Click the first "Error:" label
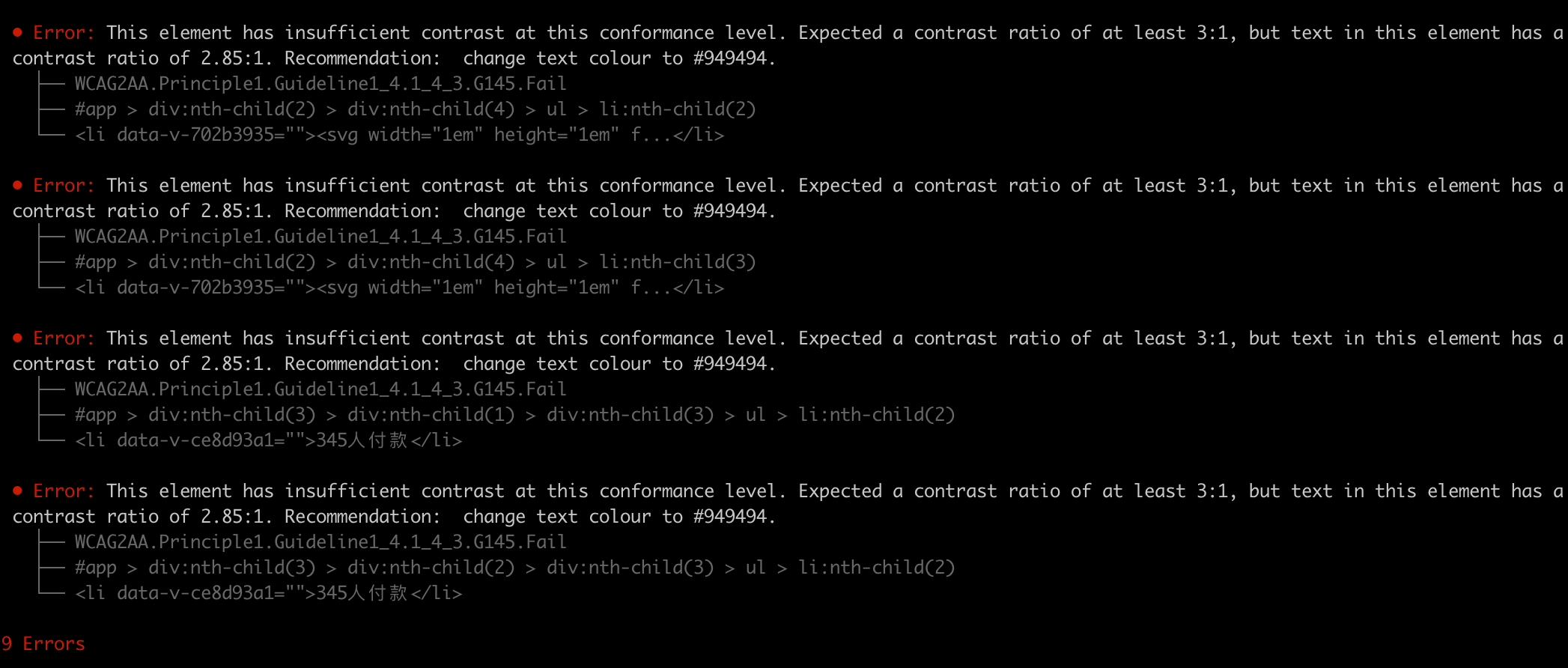 pos(64,33)
